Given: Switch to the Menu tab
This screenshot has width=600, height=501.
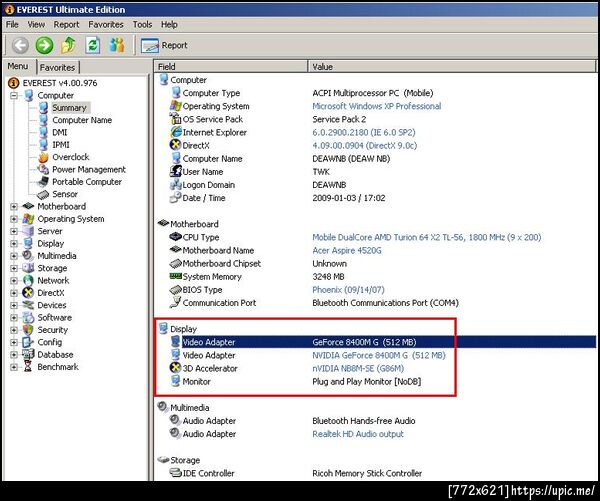Looking at the screenshot, I should click(x=18, y=66).
